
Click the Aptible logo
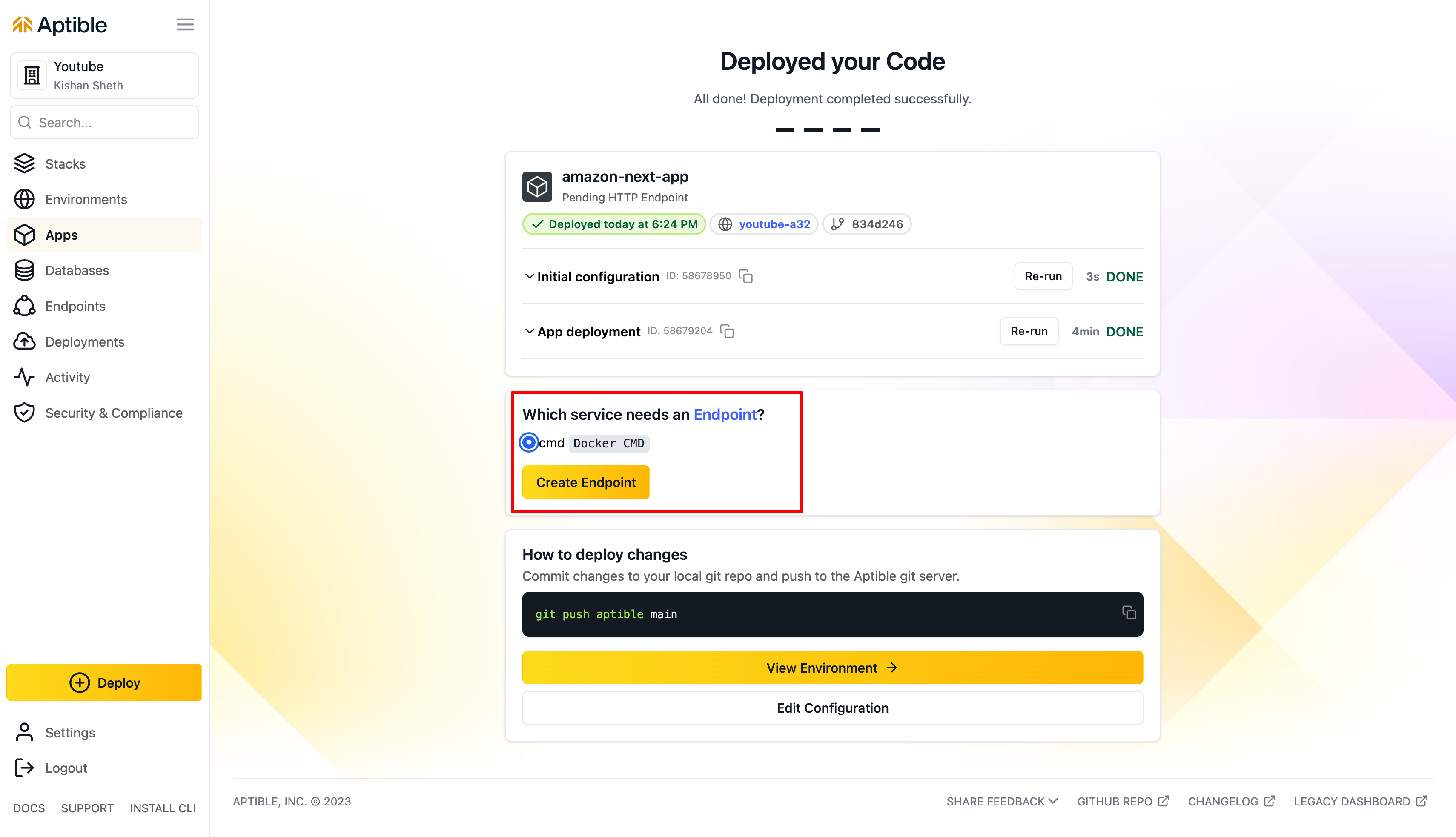tap(60, 25)
